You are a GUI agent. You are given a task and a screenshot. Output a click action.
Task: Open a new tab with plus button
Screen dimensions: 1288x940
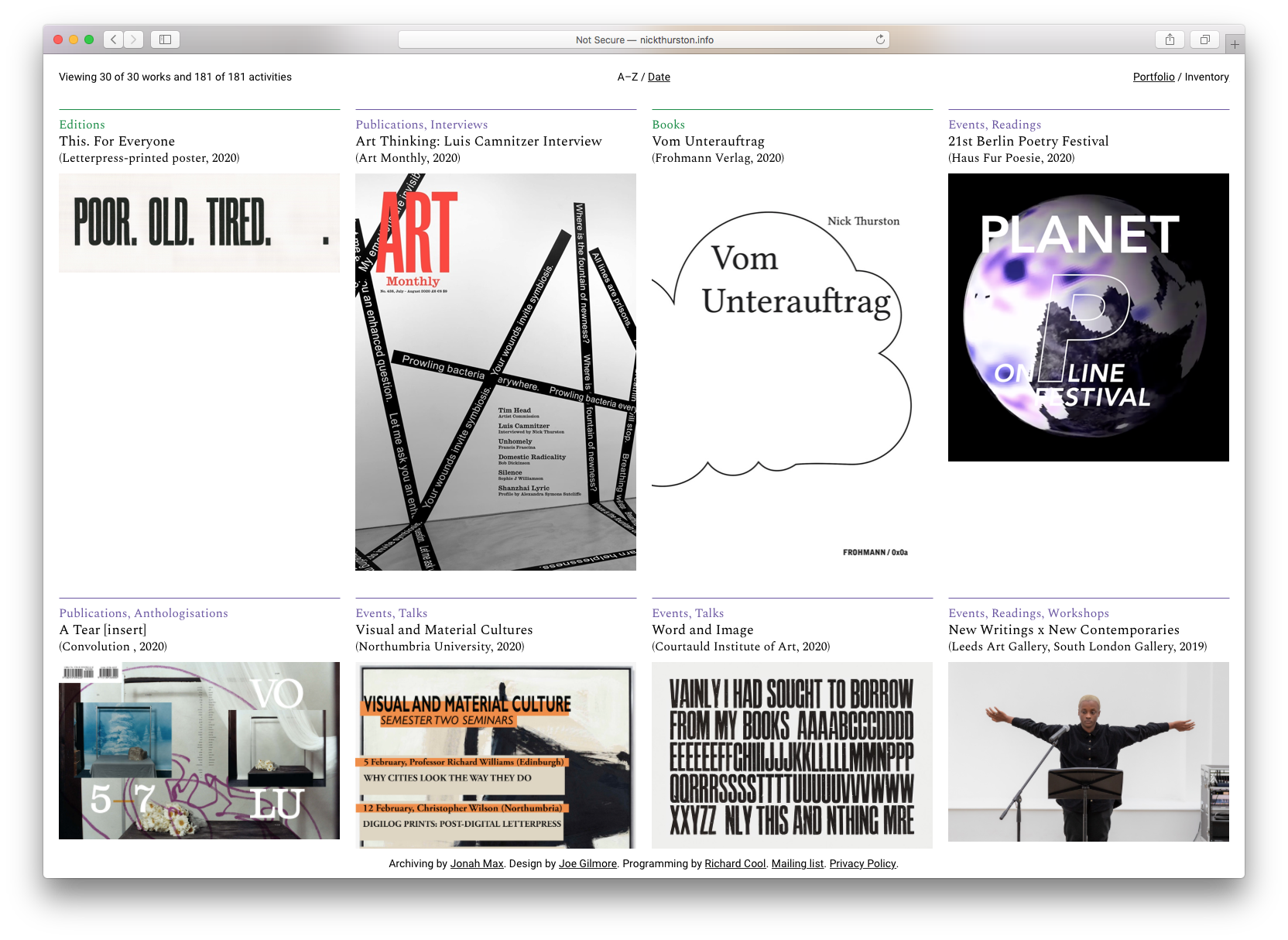pos(1235,44)
